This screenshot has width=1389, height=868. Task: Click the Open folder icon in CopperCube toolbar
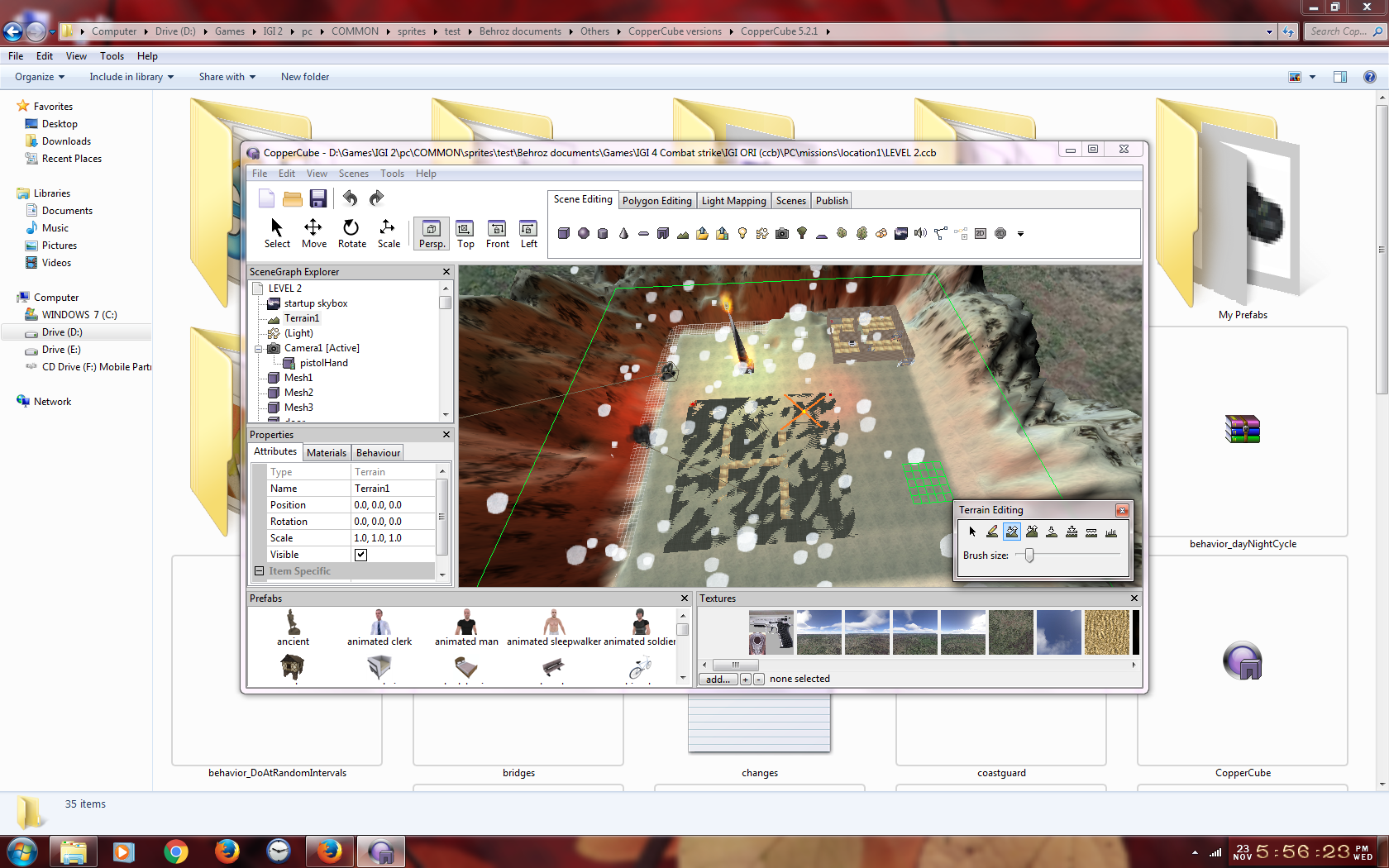coord(292,198)
